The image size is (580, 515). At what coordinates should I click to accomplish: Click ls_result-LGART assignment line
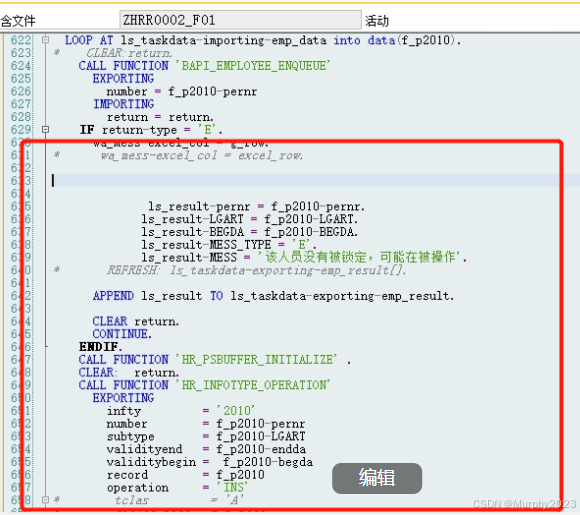[x=250, y=219]
